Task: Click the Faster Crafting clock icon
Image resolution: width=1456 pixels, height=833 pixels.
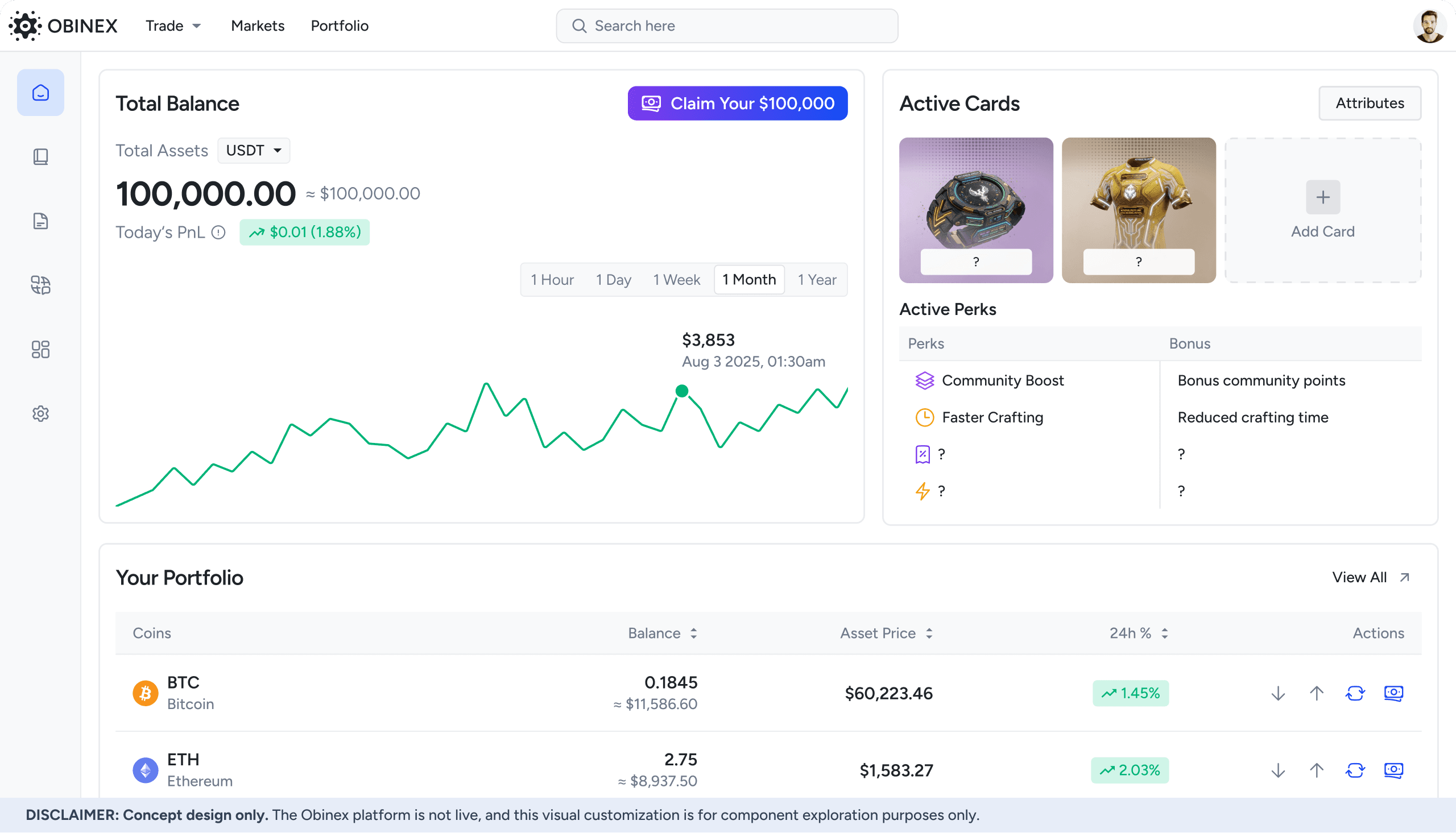Action: tap(925, 418)
